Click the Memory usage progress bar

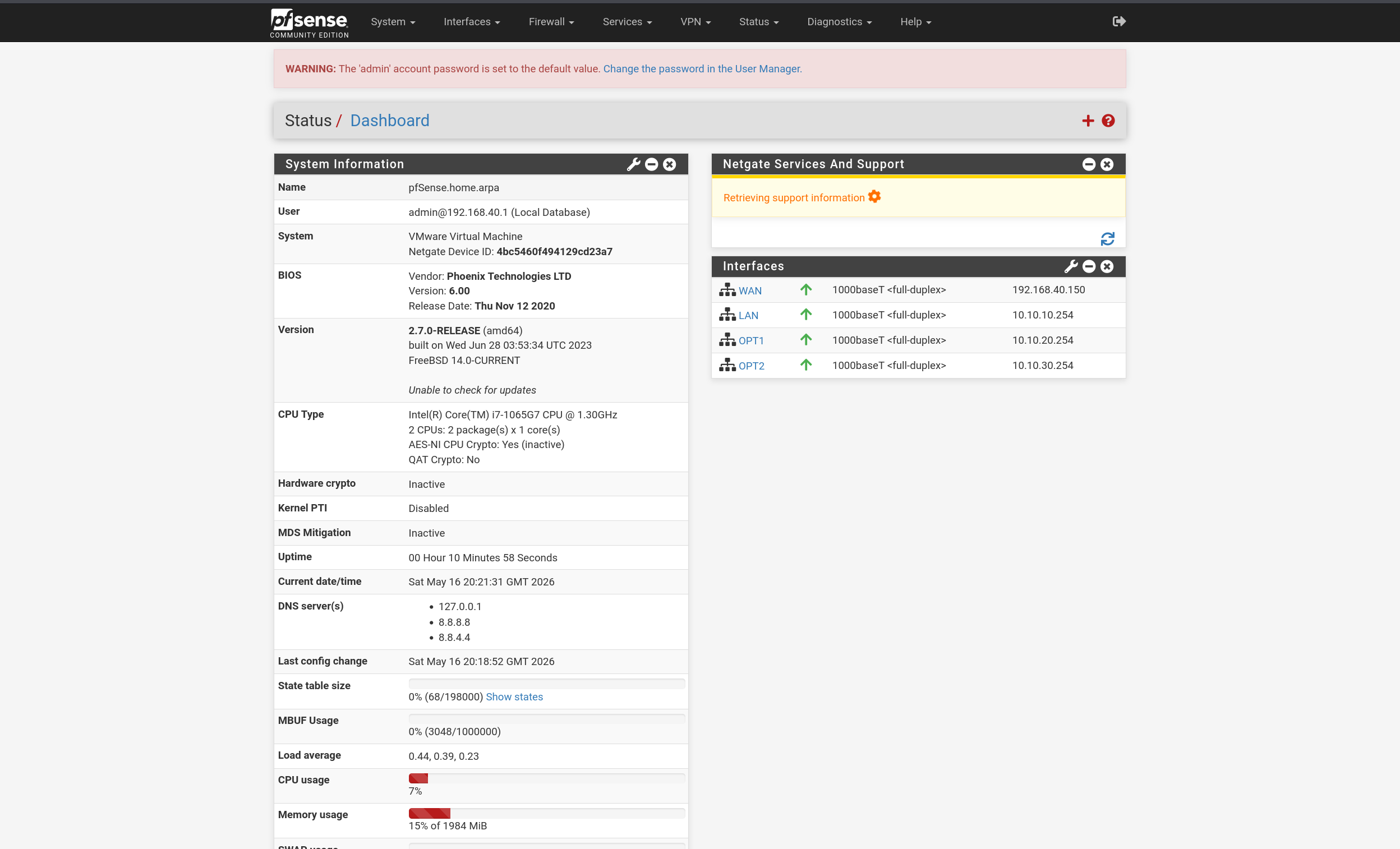coord(546,813)
